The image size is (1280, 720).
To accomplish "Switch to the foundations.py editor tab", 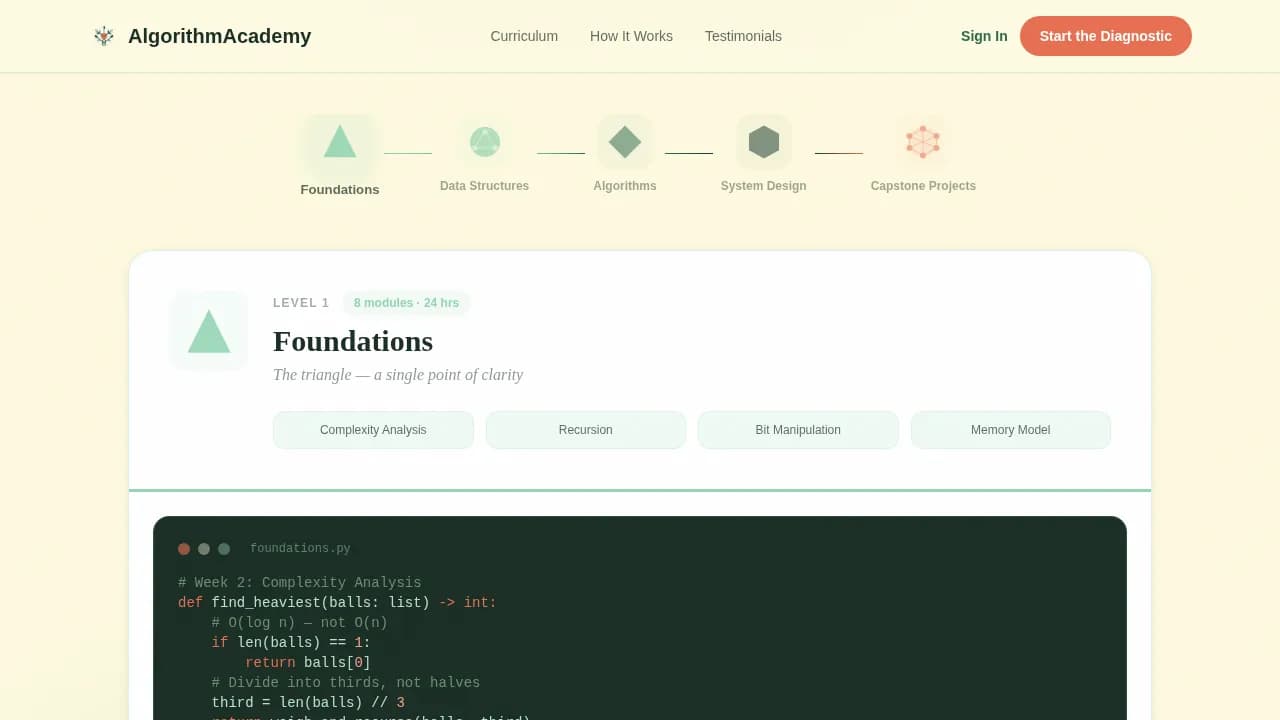I will [300, 548].
